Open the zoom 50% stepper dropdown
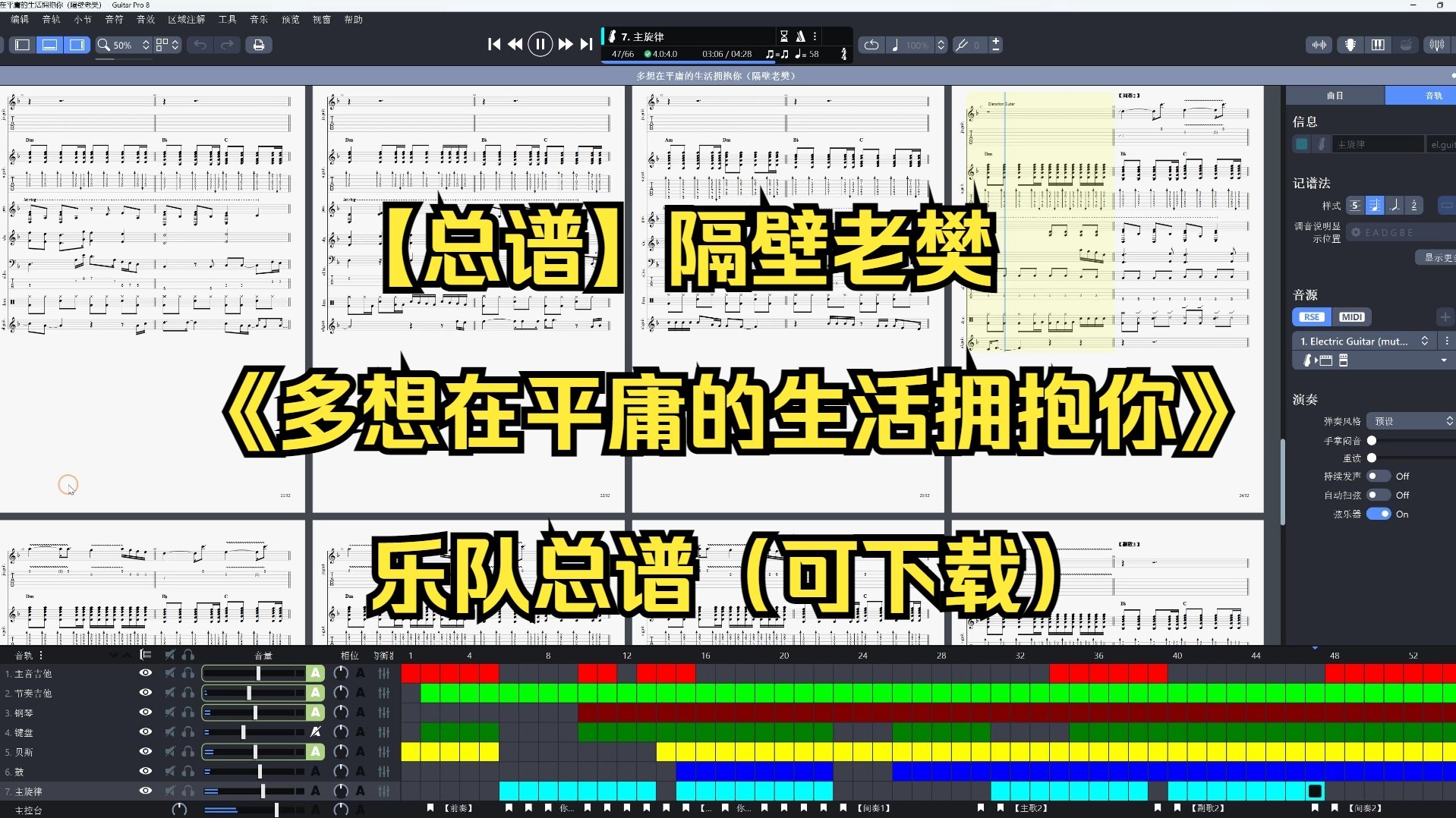The image size is (1456, 818). (146, 45)
